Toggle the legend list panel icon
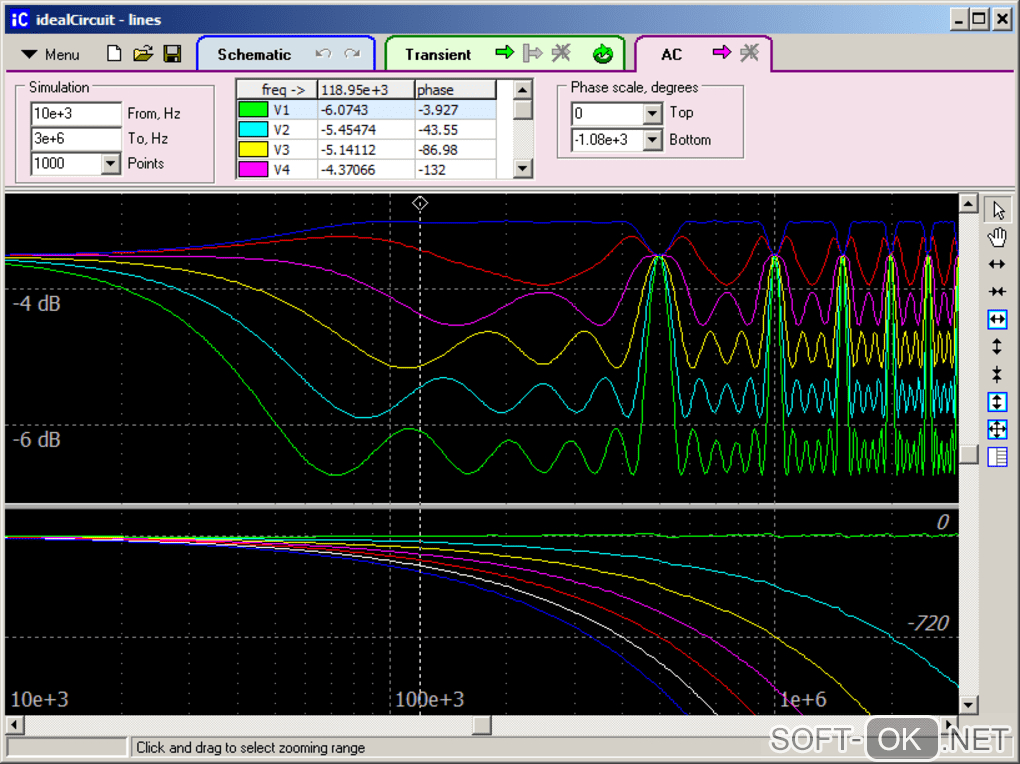1020x764 pixels. [x=997, y=457]
